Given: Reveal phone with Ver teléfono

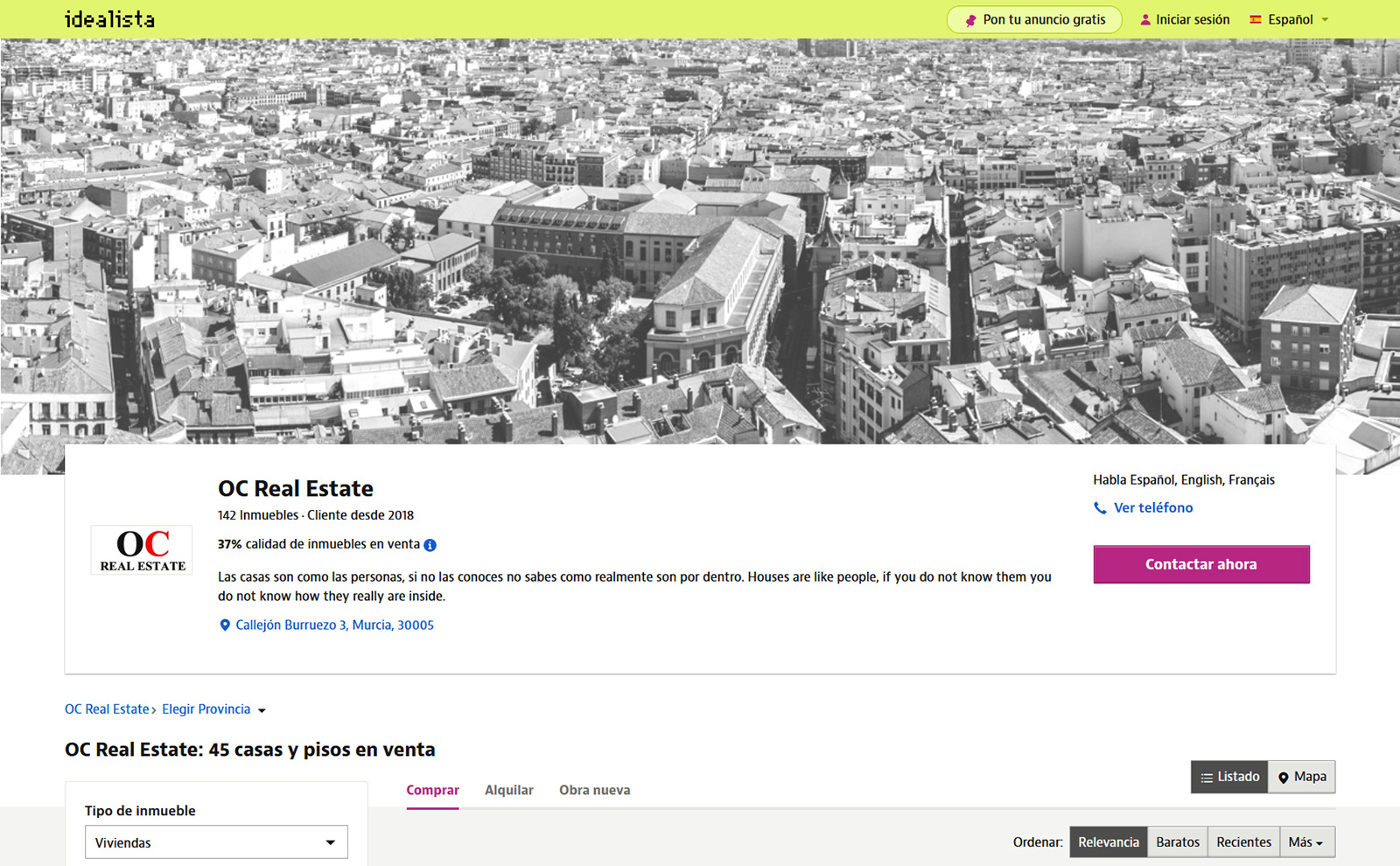Looking at the screenshot, I should (x=1144, y=508).
